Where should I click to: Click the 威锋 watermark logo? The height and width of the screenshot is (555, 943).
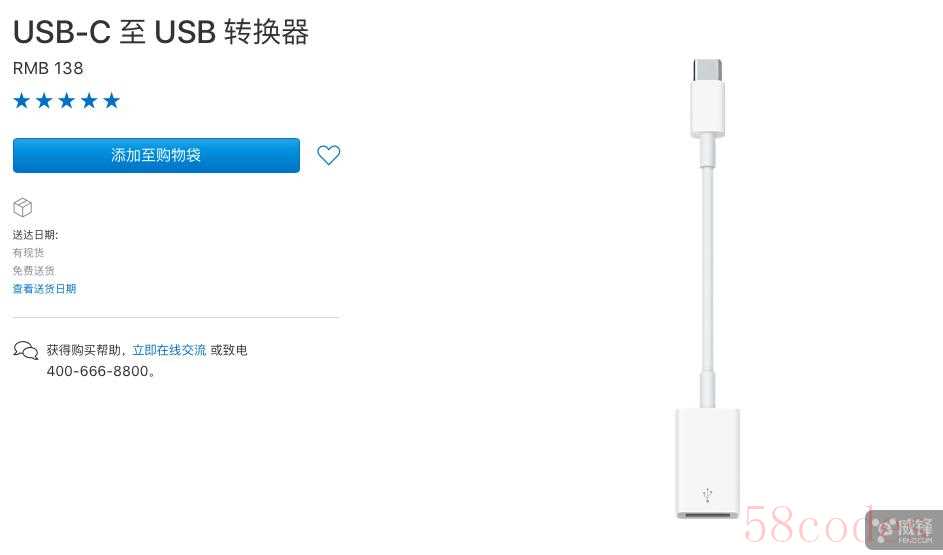(x=906, y=530)
